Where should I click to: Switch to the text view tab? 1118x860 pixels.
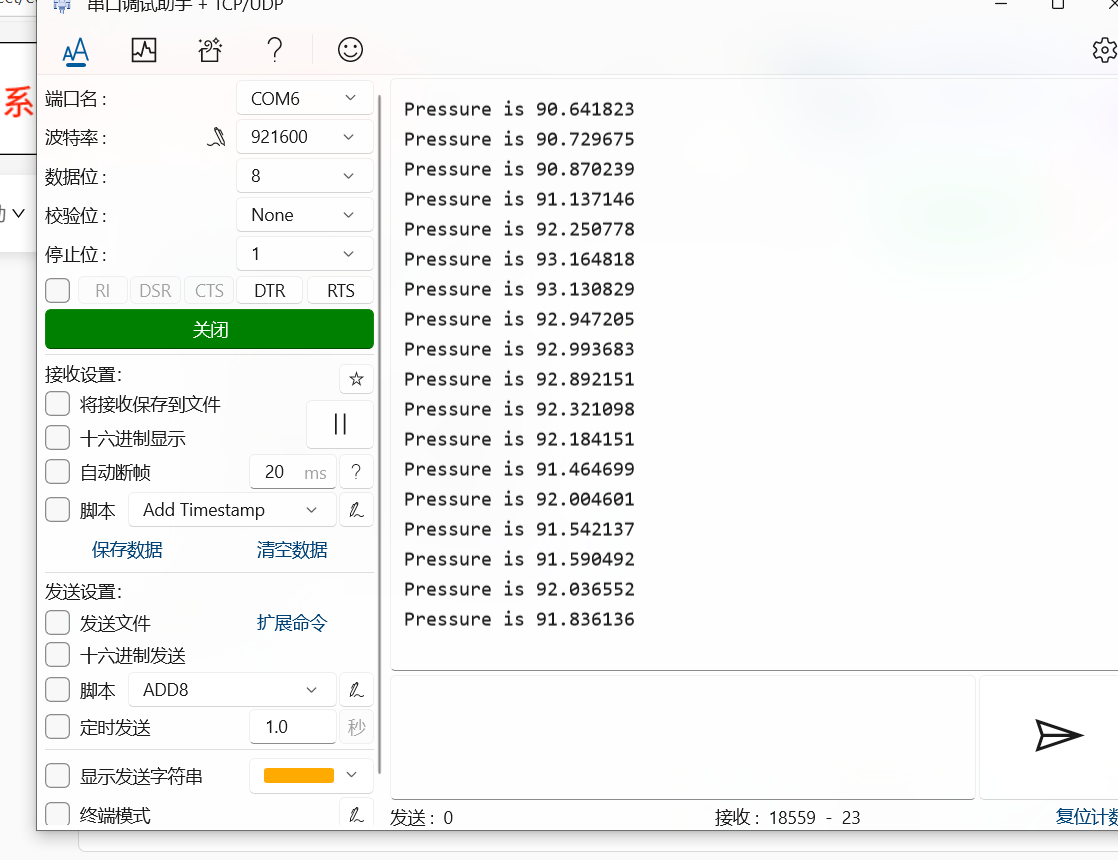click(x=75, y=50)
